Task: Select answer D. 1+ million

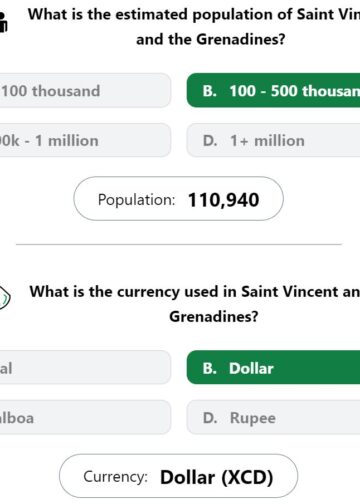Action: pyautogui.click(x=273, y=140)
